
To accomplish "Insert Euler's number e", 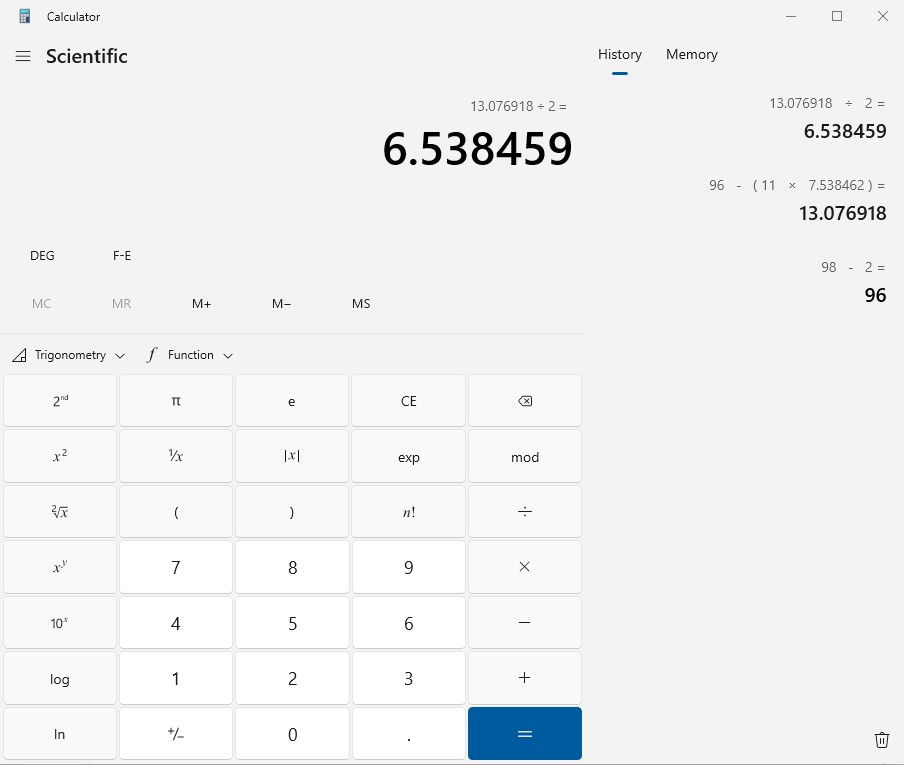I will (x=292, y=401).
